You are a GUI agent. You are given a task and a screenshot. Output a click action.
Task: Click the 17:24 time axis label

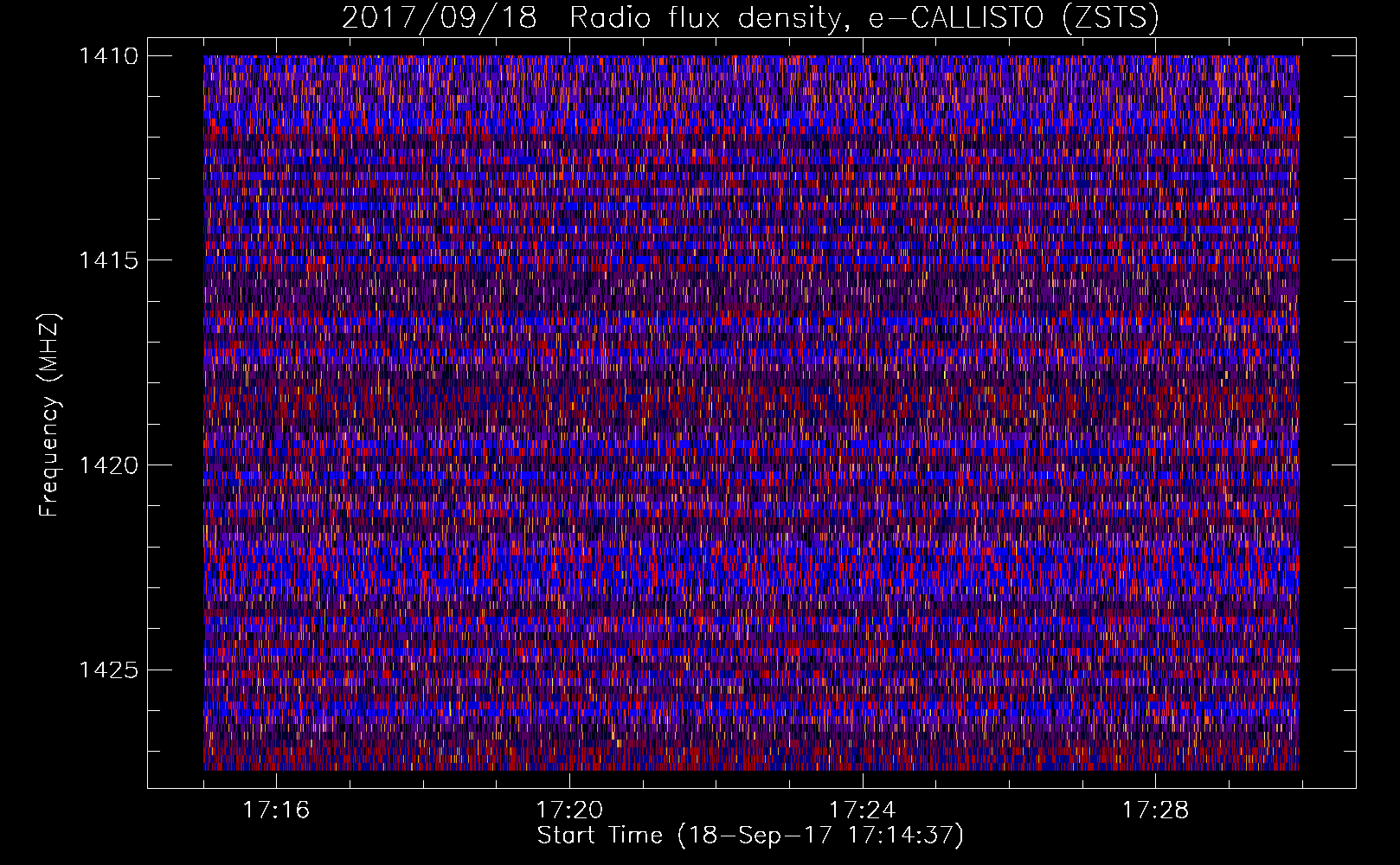(863, 810)
